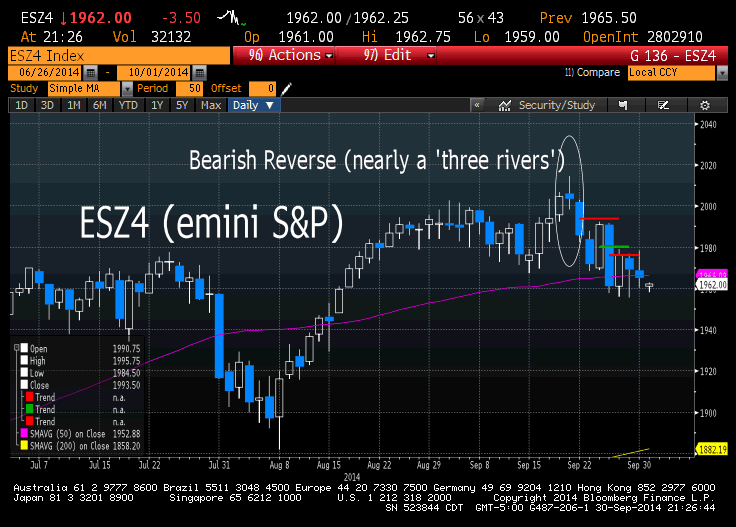Click the pencil edit icon beside Offset
Image resolution: width=736 pixels, height=527 pixels.
coord(286,88)
